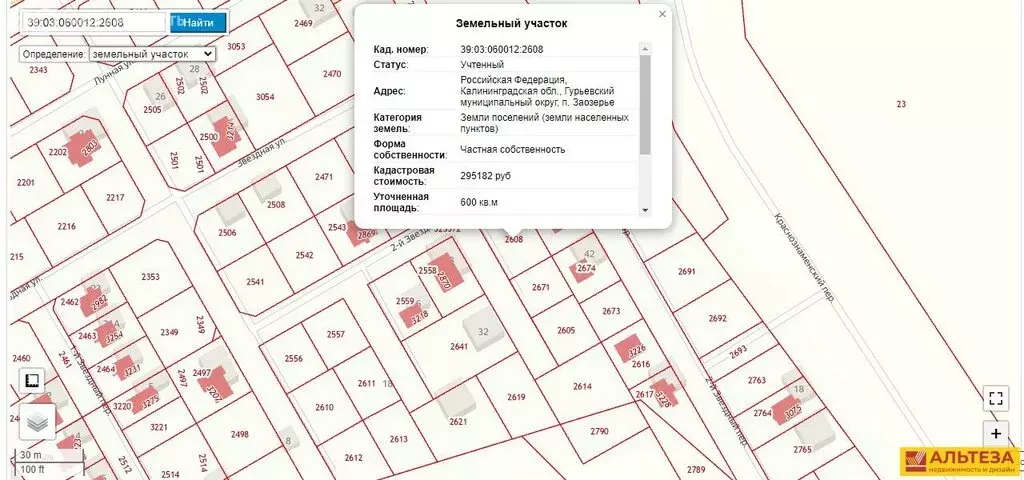Select parcel 2498 on the map

click(x=240, y=434)
